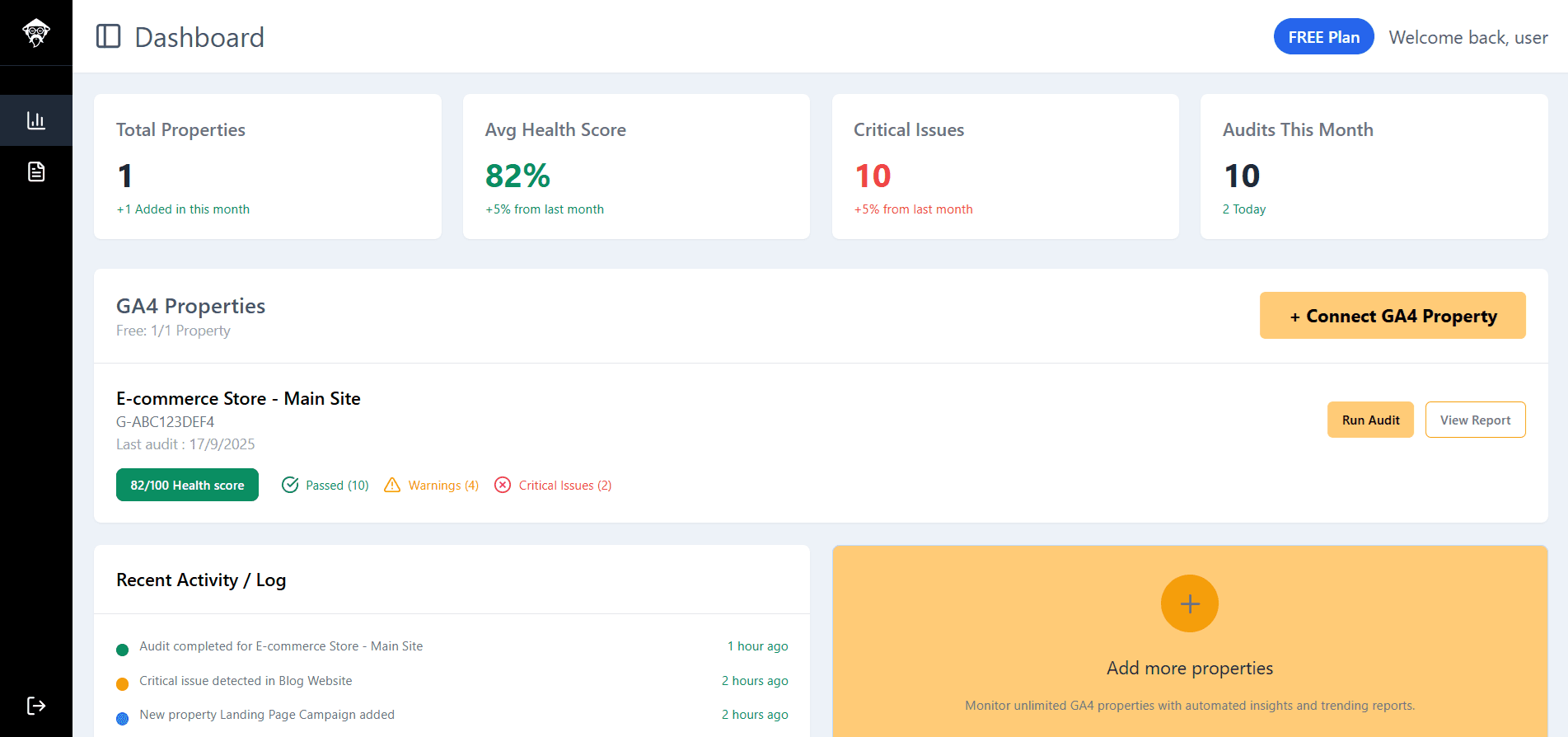The image size is (1568, 737).
Task: Click the Warnings (4) label
Action: (x=443, y=486)
